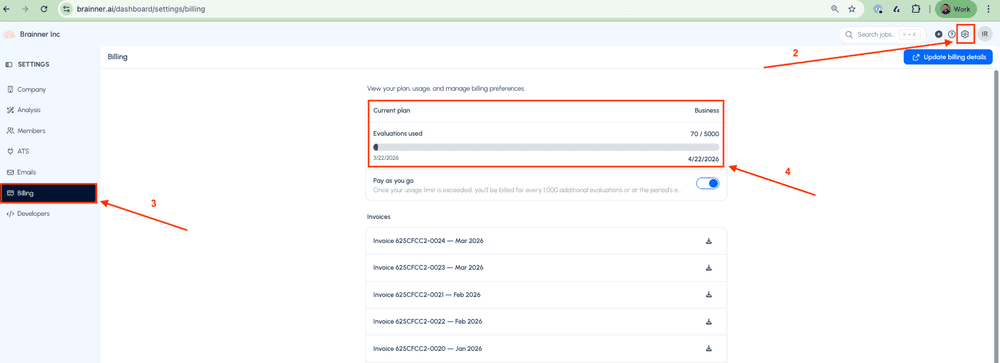Screen dimensions: 1000x363
Task: Open the help question-mark icon
Action: 952,34
